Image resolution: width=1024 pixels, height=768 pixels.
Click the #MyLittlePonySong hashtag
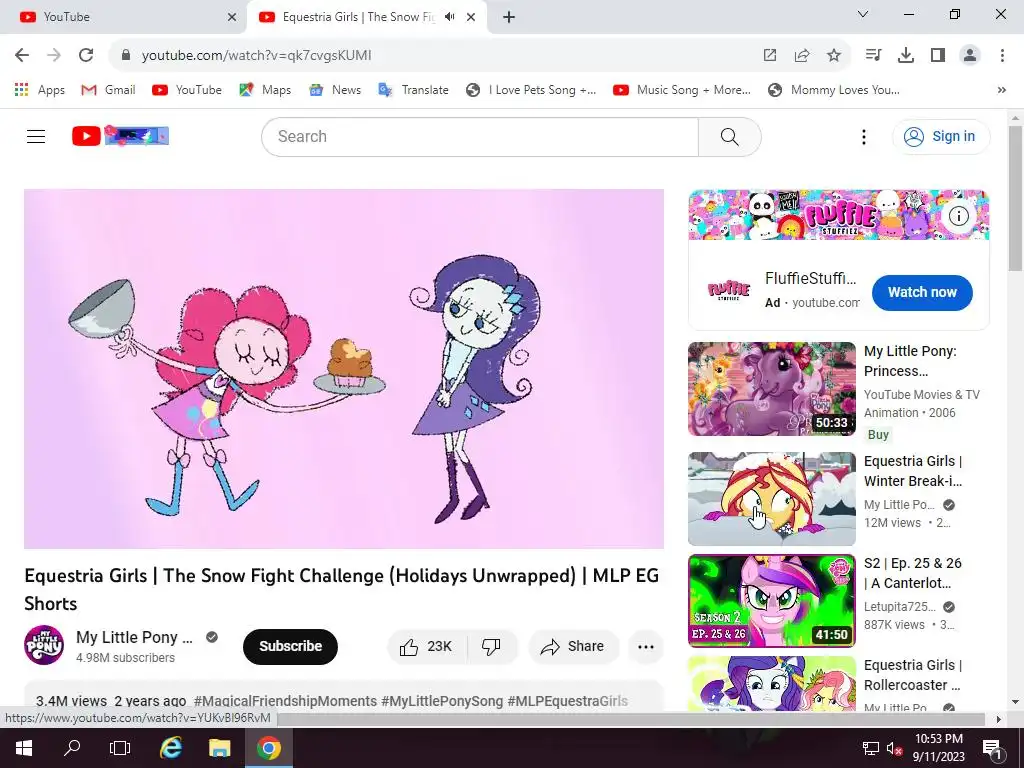pos(442,701)
